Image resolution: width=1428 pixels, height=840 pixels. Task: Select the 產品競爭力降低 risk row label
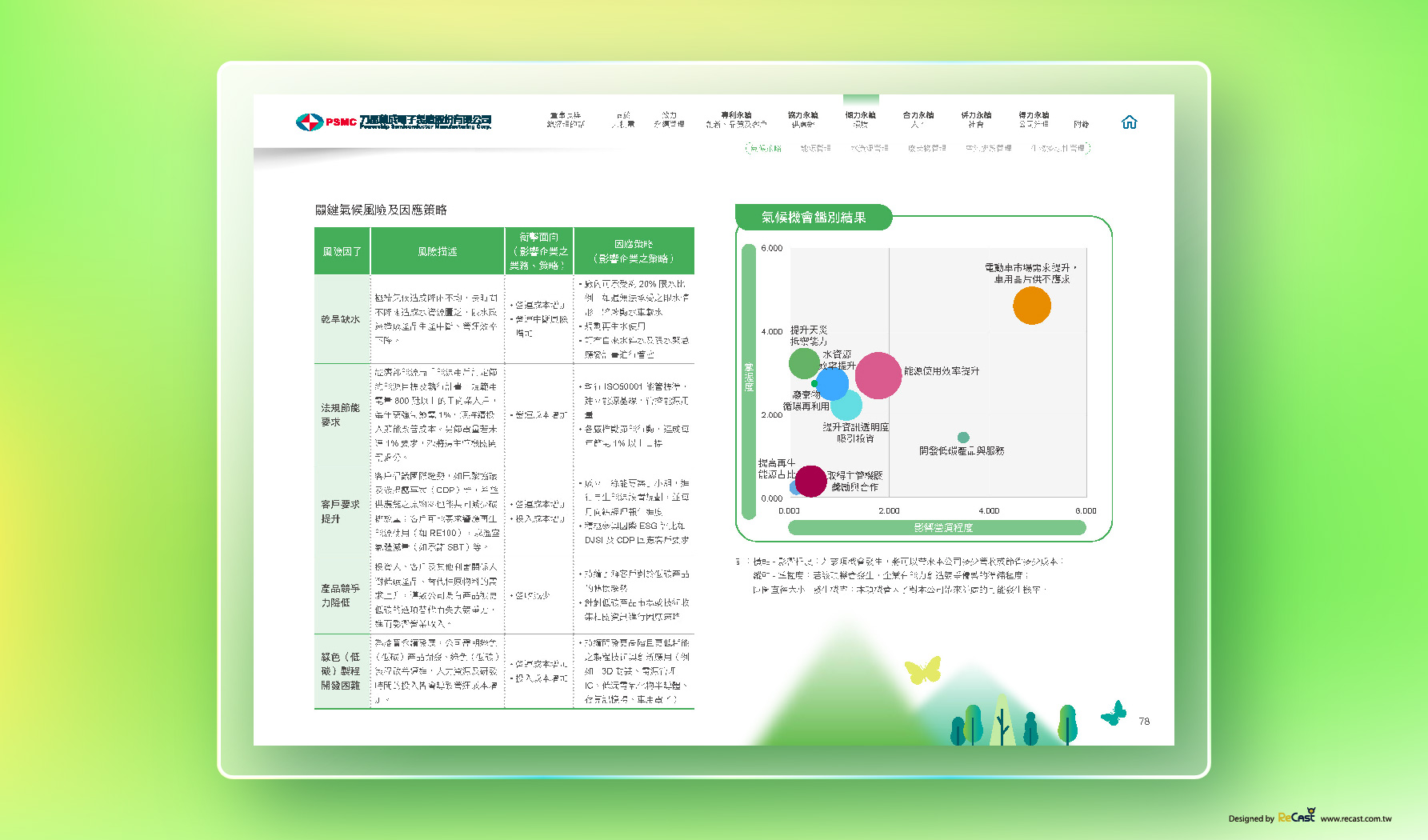(341, 595)
